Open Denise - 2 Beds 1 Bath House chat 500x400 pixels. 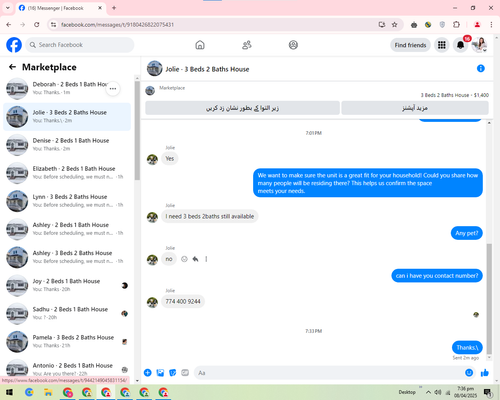(67, 145)
